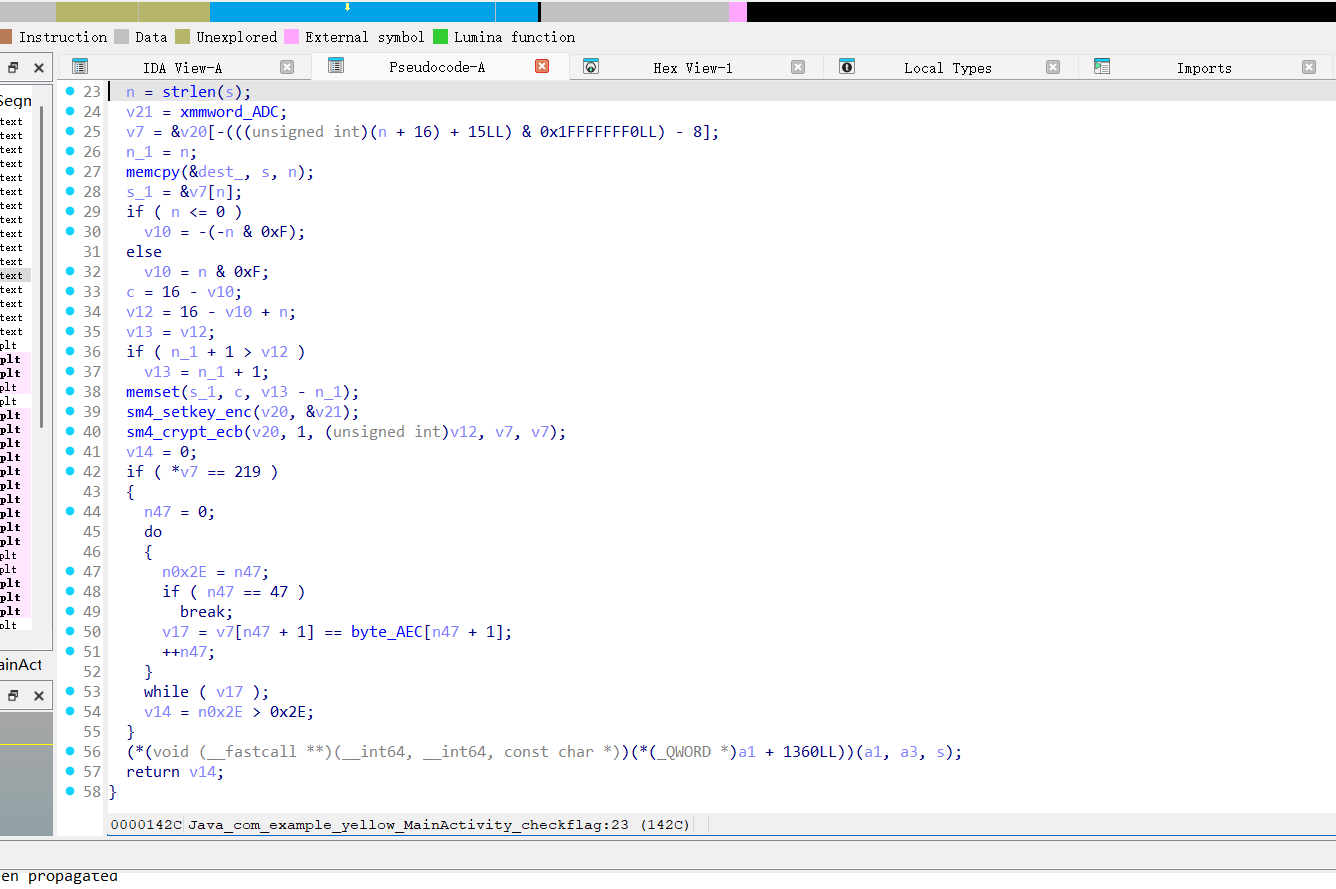The image size is (1336, 889).
Task: Toggle breakpoint dot on line 40
Action: [70, 431]
